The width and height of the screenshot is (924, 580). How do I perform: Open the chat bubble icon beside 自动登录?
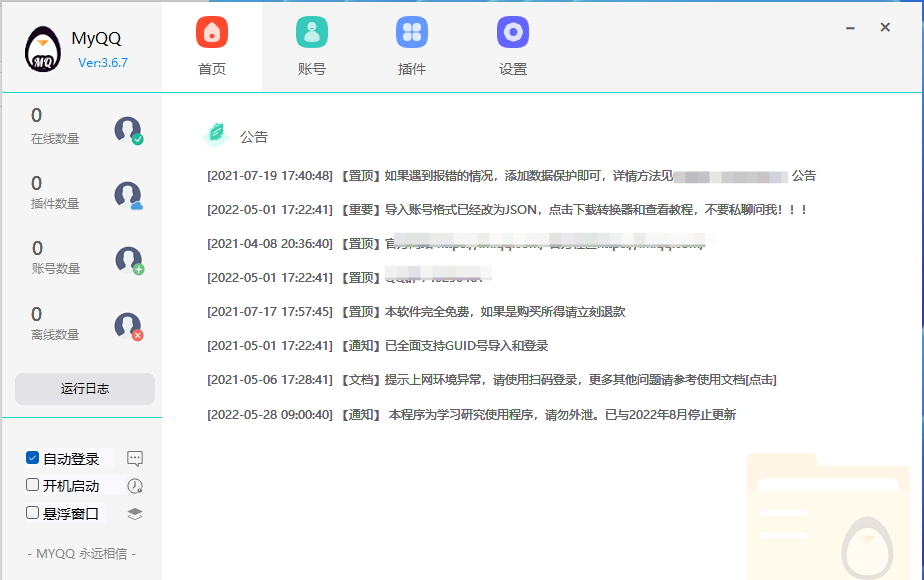click(135, 459)
